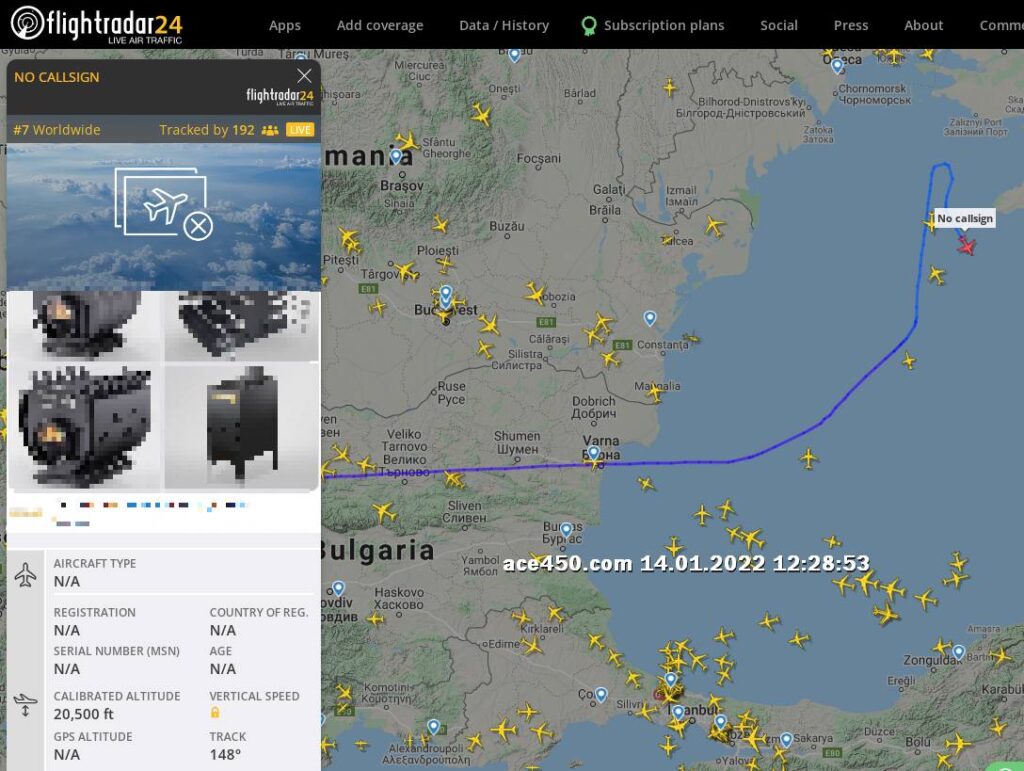
Task: Open the Data / History menu
Action: pyautogui.click(x=504, y=25)
